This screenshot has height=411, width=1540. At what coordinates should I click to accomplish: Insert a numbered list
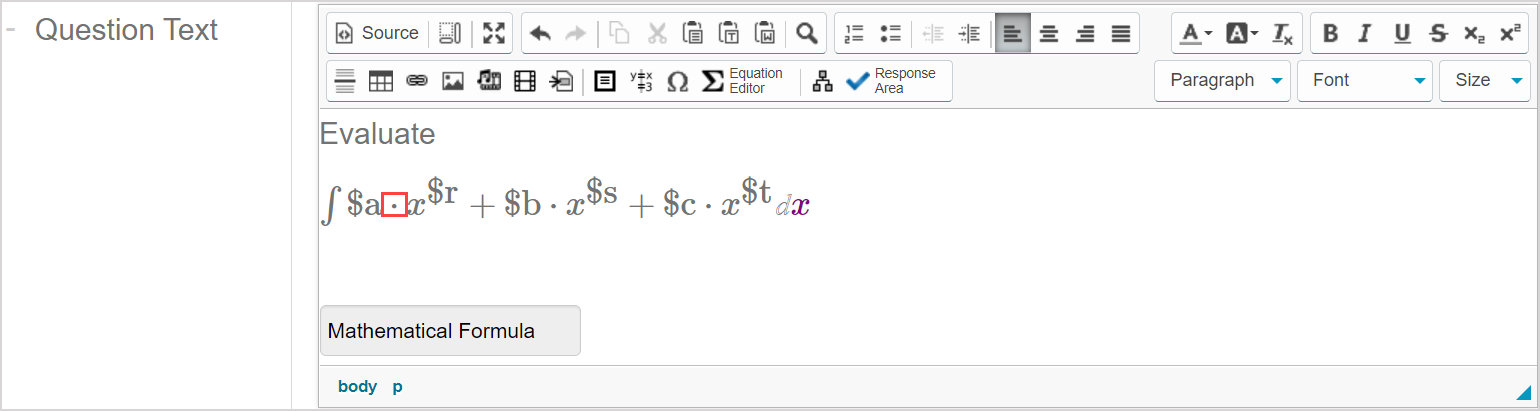point(855,33)
